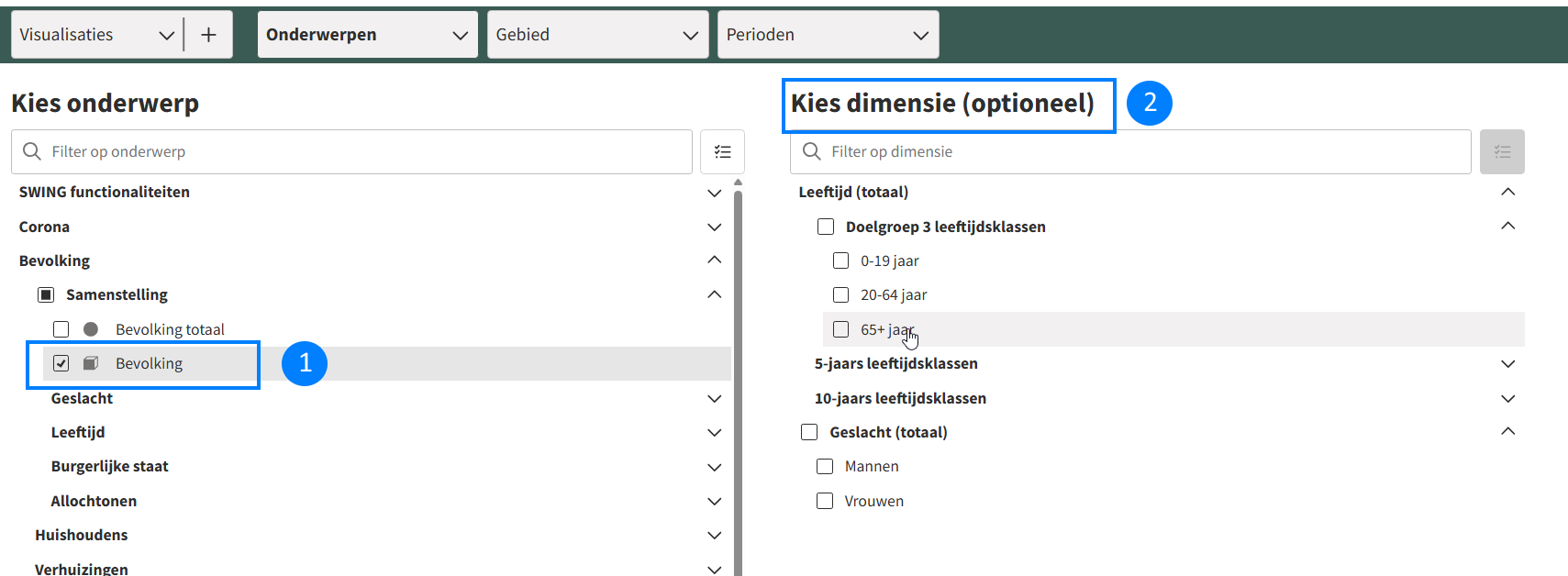Expand 10-jaars leeftijdsklassen
This screenshot has height=576, width=1568.
(1507, 398)
